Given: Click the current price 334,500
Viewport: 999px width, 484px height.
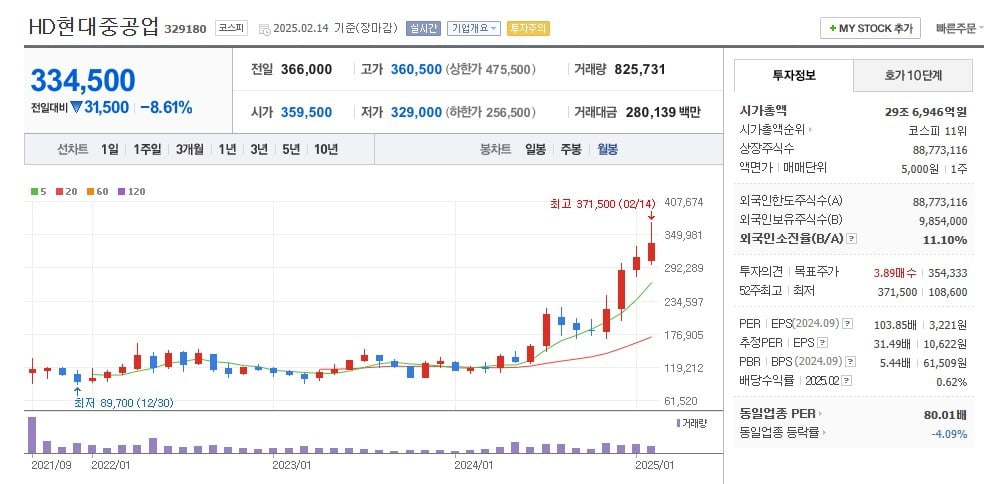Looking at the screenshot, I should (83, 81).
